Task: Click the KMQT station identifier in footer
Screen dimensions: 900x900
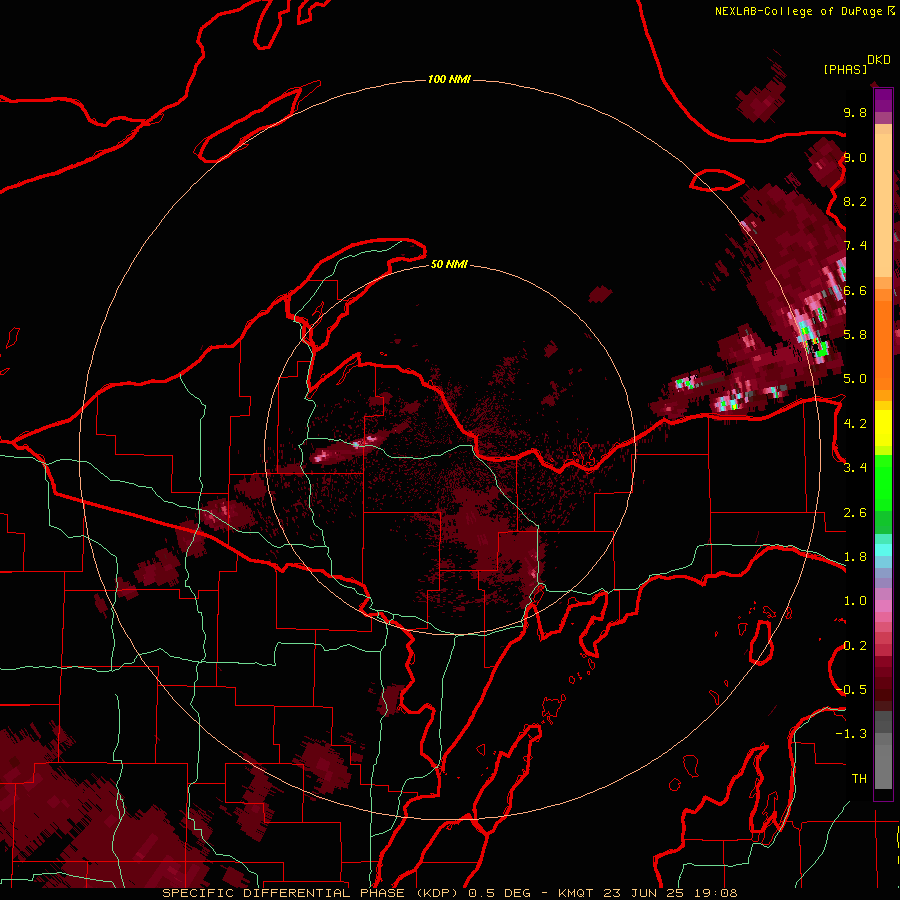Action: (575, 893)
